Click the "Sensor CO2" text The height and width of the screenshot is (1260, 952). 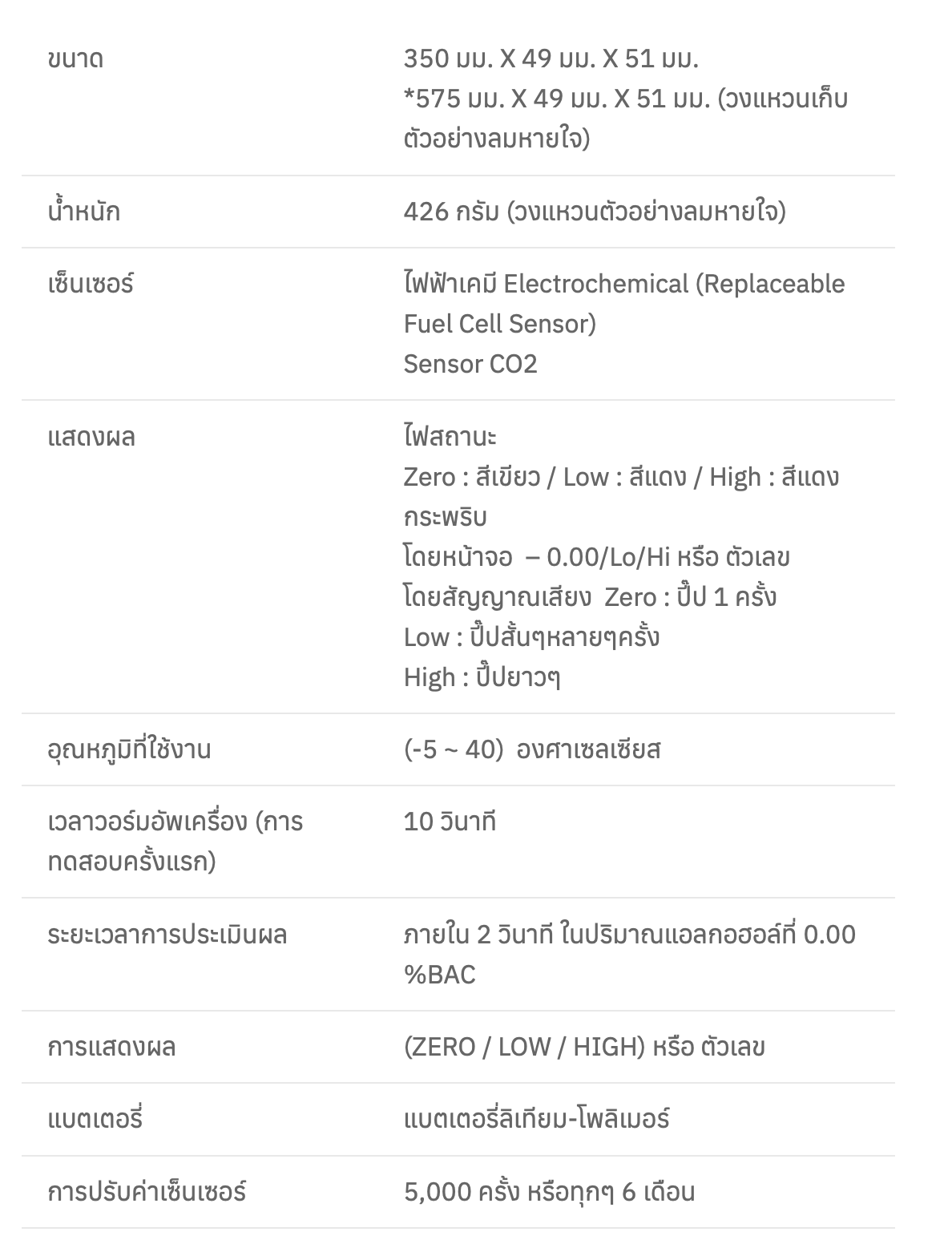click(x=470, y=364)
